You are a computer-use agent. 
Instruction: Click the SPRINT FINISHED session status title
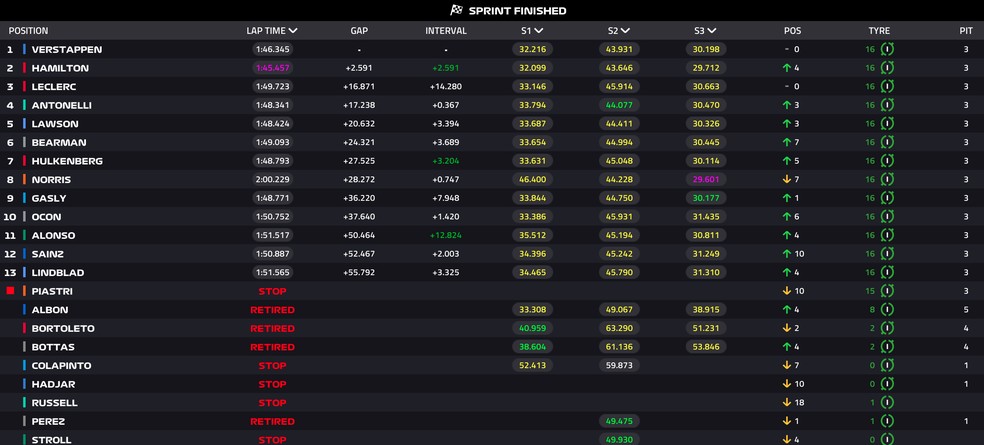pos(518,11)
